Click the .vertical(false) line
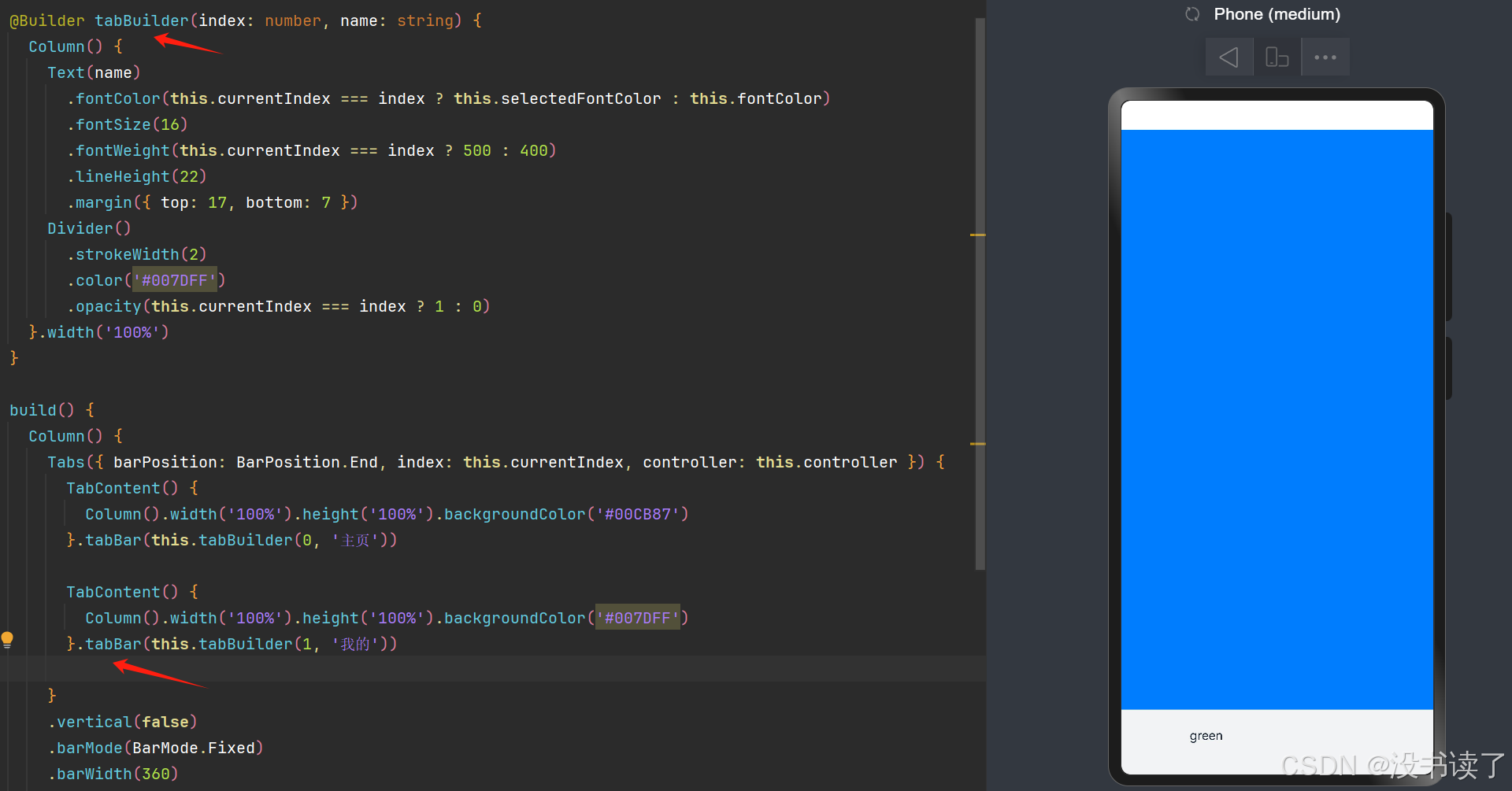Image resolution: width=1512 pixels, height=791 pixels. (x=123, y=722)
